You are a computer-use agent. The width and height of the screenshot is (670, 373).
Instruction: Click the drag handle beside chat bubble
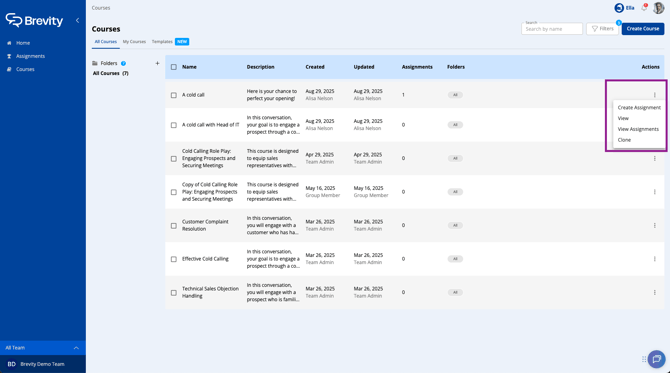click(x=644, y=359)
